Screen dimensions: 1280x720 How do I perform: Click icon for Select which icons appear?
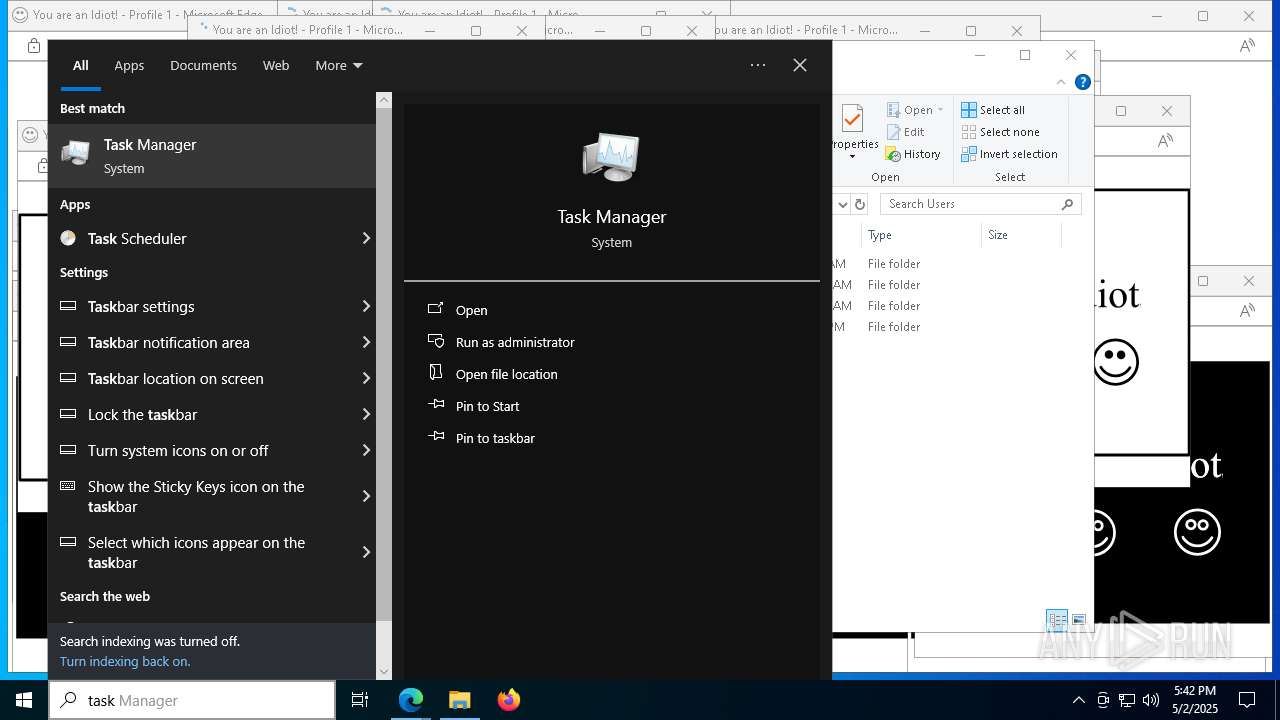pos(68,542)
